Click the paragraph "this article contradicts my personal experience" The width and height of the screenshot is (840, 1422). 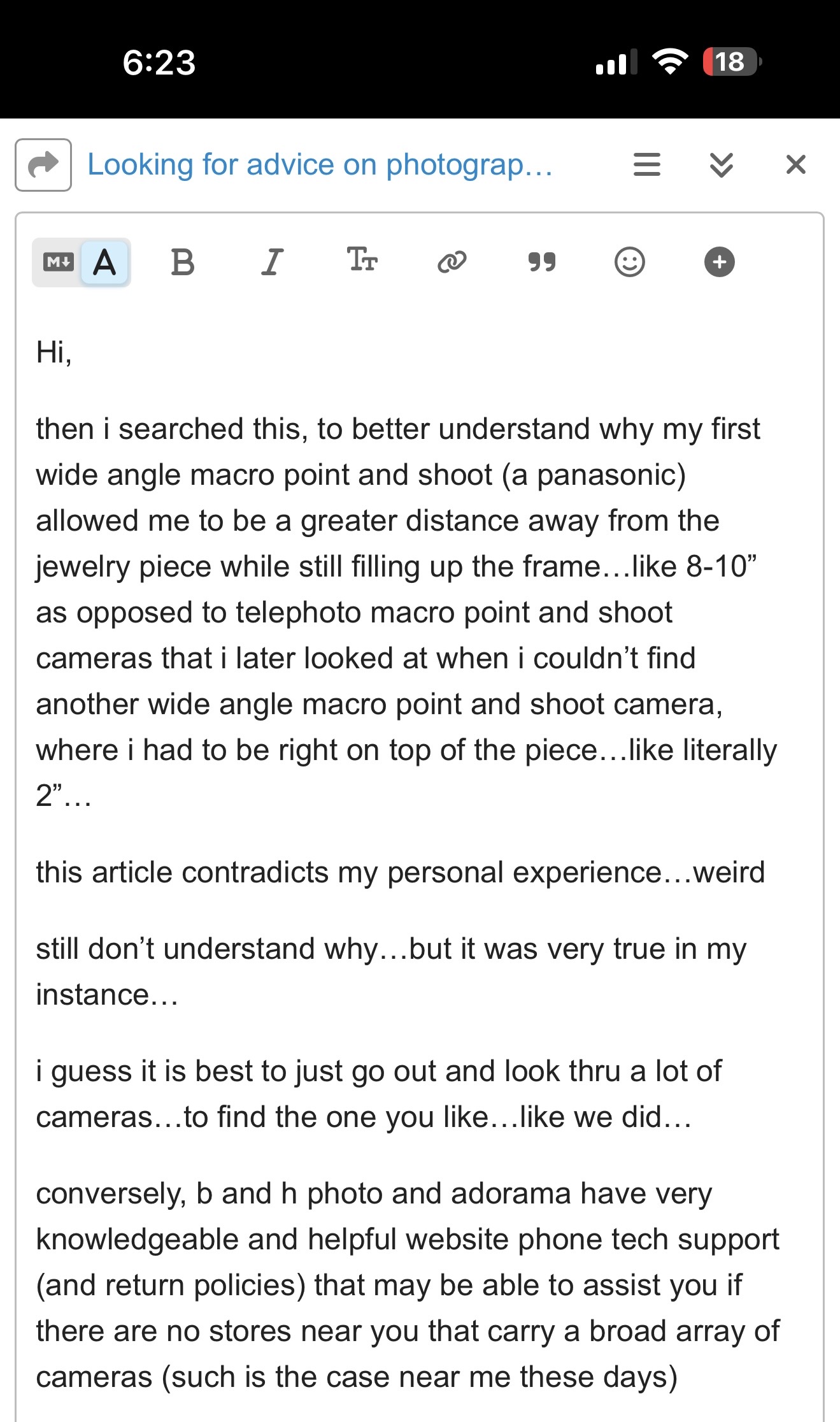[400, 872]
